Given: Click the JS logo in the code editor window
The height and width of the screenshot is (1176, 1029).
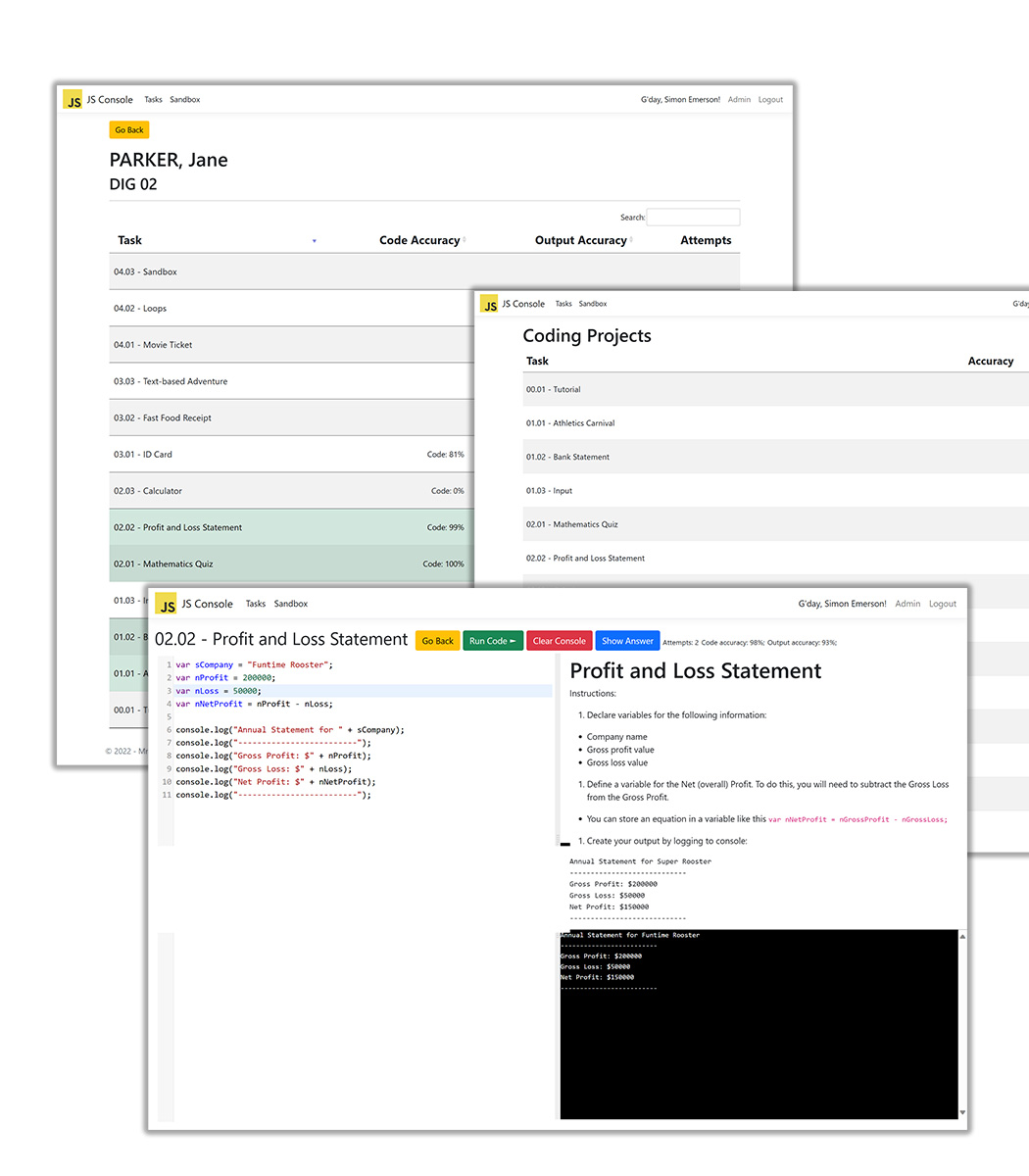Looking at the screenshot, I should pos(168,605).
